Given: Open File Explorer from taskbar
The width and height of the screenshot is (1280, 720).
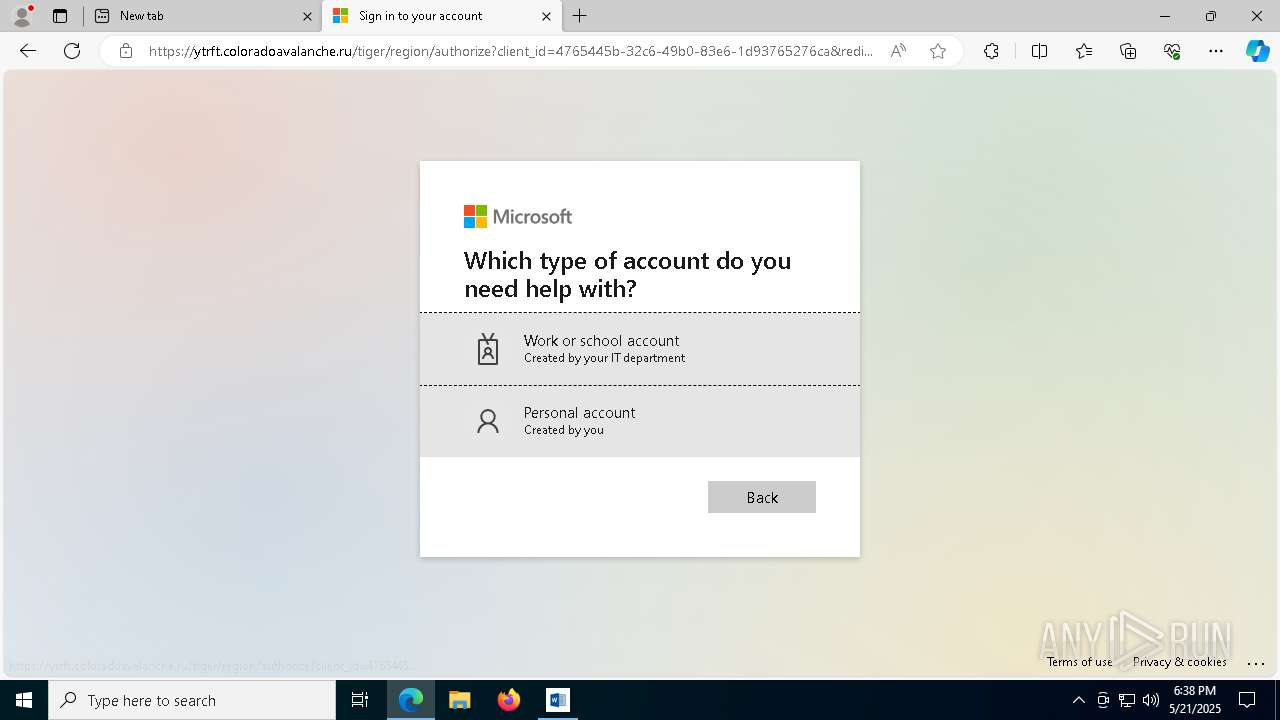Looking at the screenshot, I should click(x=460, y=700).
